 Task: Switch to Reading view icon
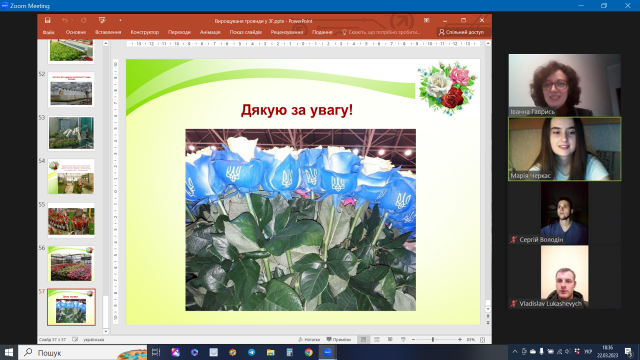(390, 340)
